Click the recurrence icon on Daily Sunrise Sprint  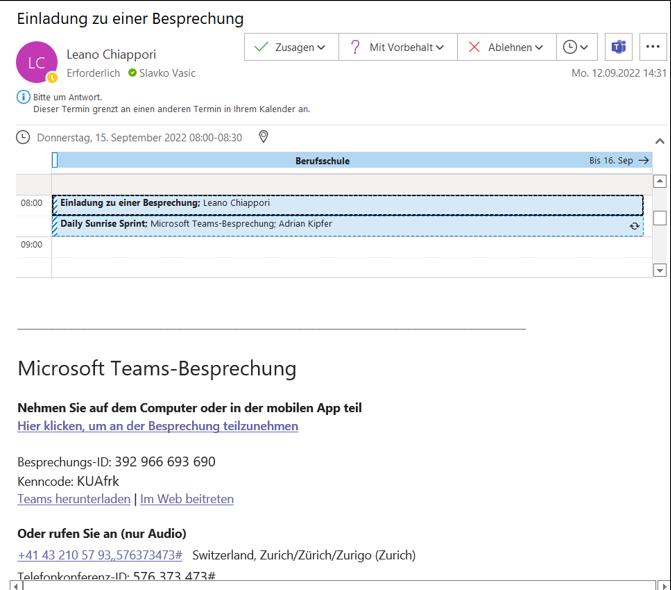[x=634, y=226]
